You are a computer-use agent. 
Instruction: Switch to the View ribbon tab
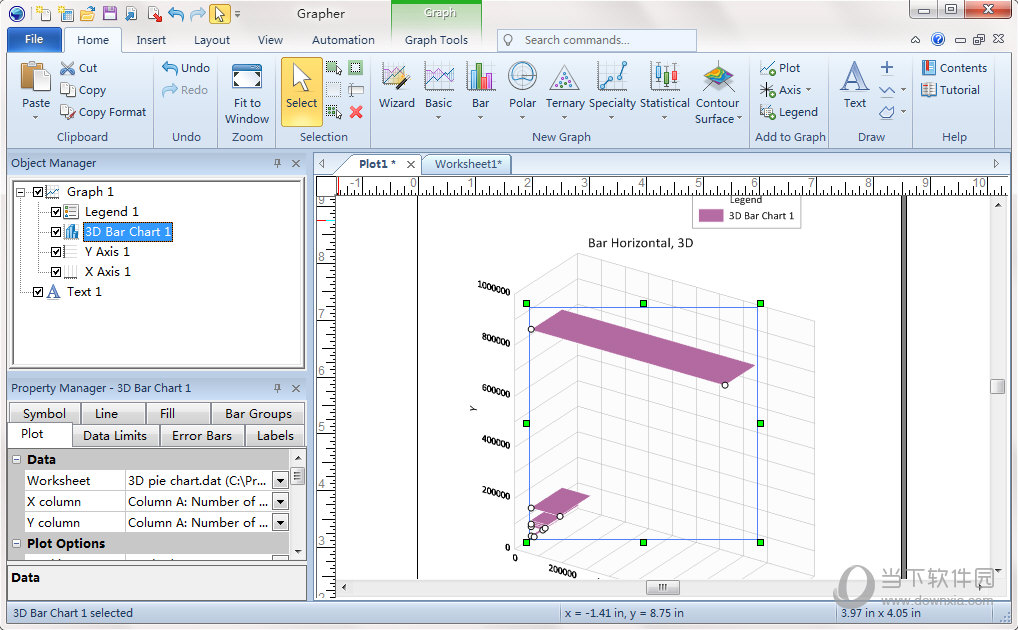pyautogui.click(x=270, y=40)
